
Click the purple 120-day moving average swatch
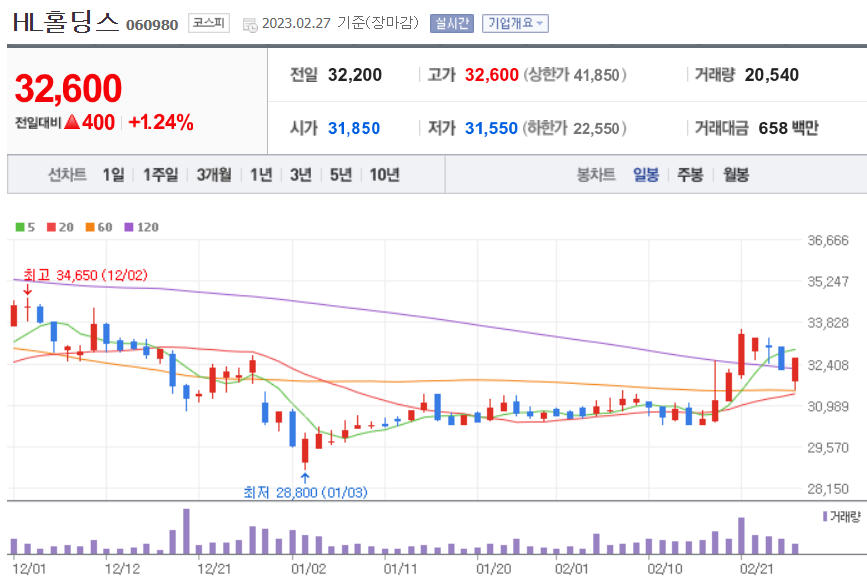click(129, 227)
